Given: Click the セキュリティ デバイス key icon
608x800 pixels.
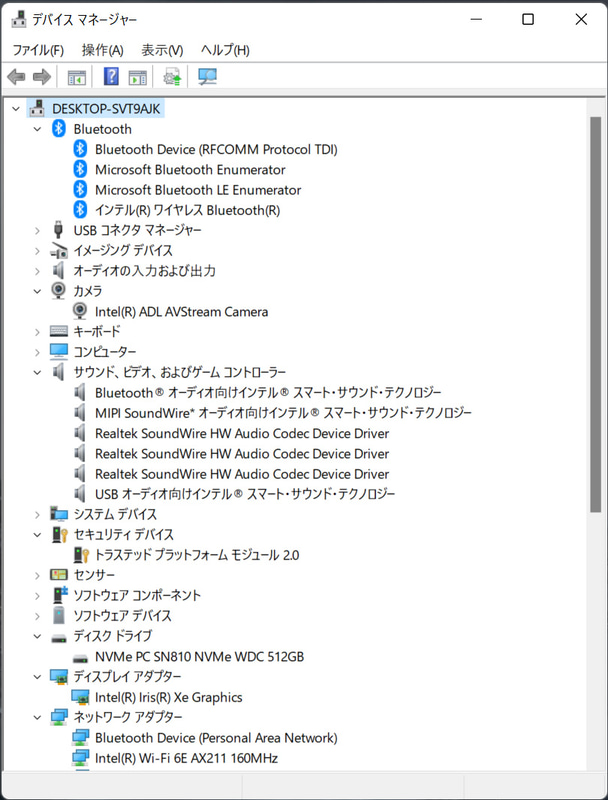Looking at the screenshot, I should [x=60, y=534].
